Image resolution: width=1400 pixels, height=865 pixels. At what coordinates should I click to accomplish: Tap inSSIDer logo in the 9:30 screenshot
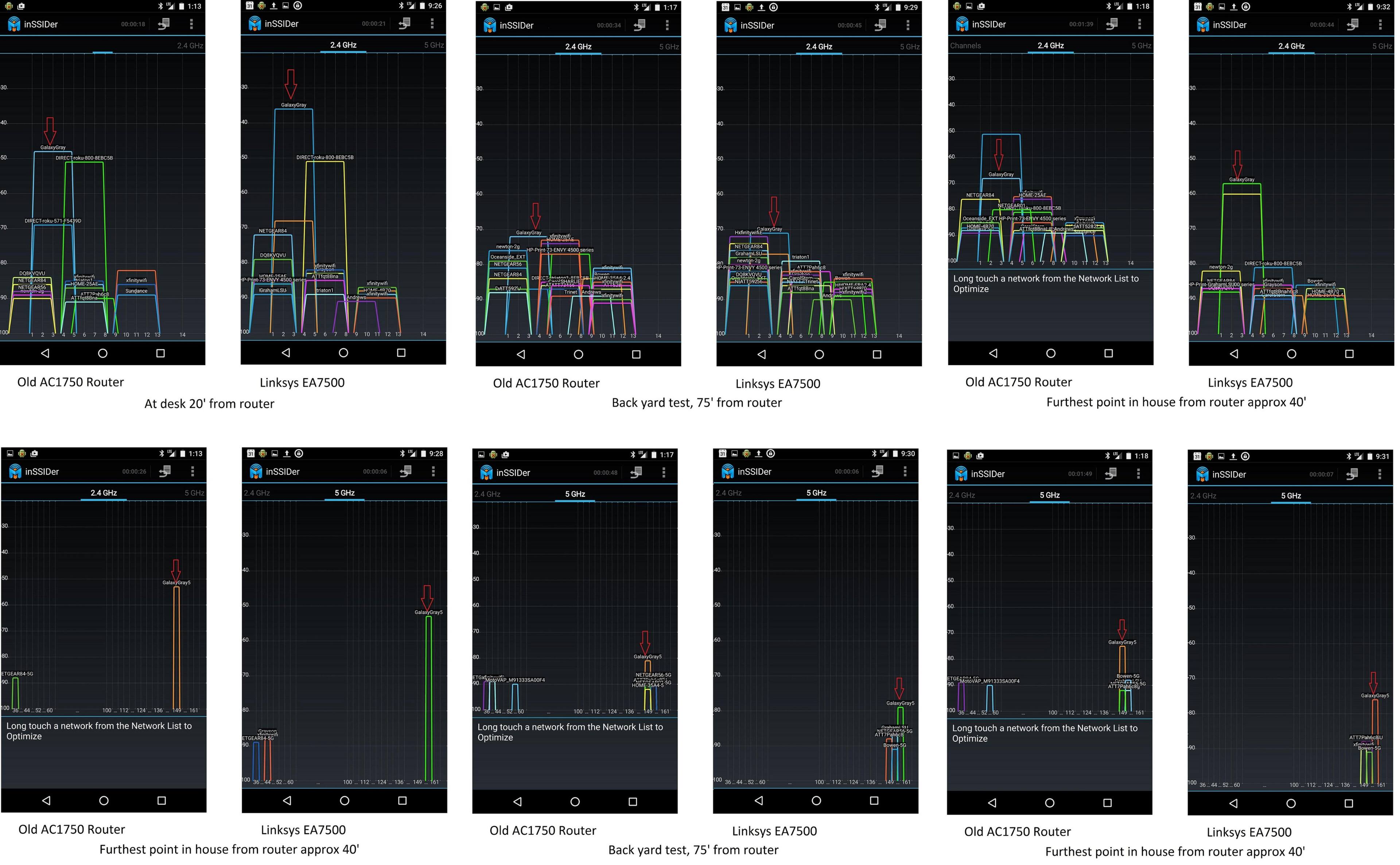727,472
